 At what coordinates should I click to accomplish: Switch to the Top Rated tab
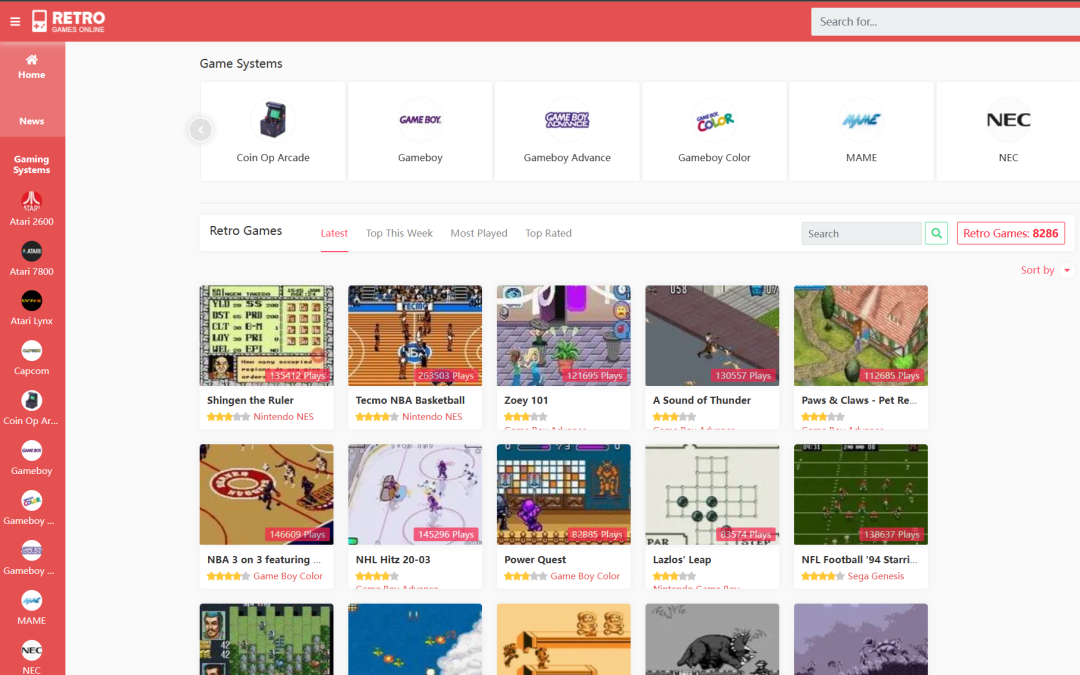click(548, 233)
